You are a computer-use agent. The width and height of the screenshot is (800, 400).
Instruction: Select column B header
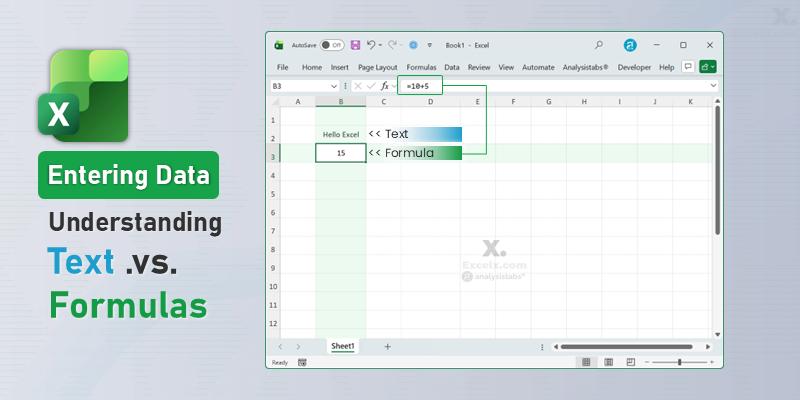click(341, 102)
